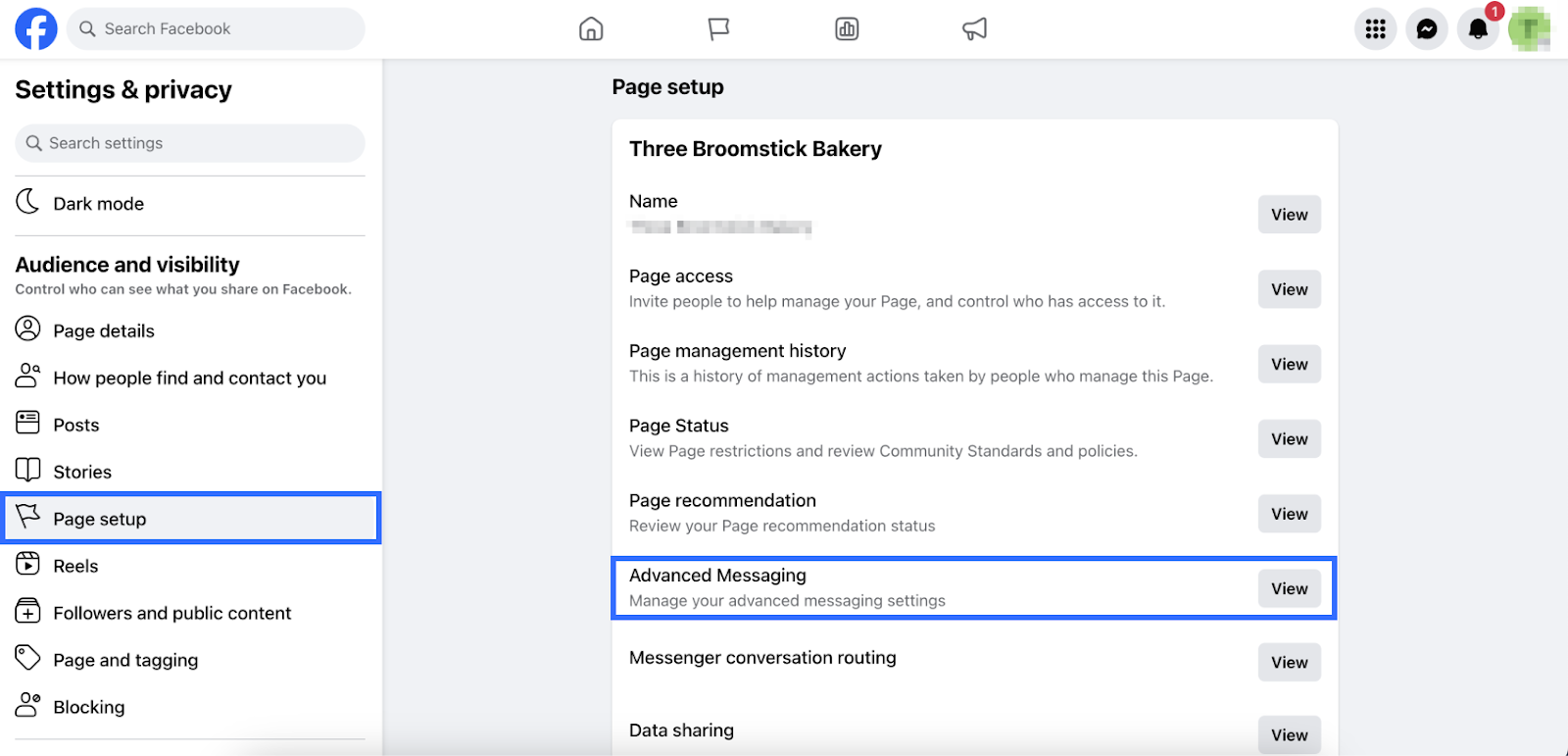
Task: Open the nine-dot apps menu
Action: pos(1375,29)
